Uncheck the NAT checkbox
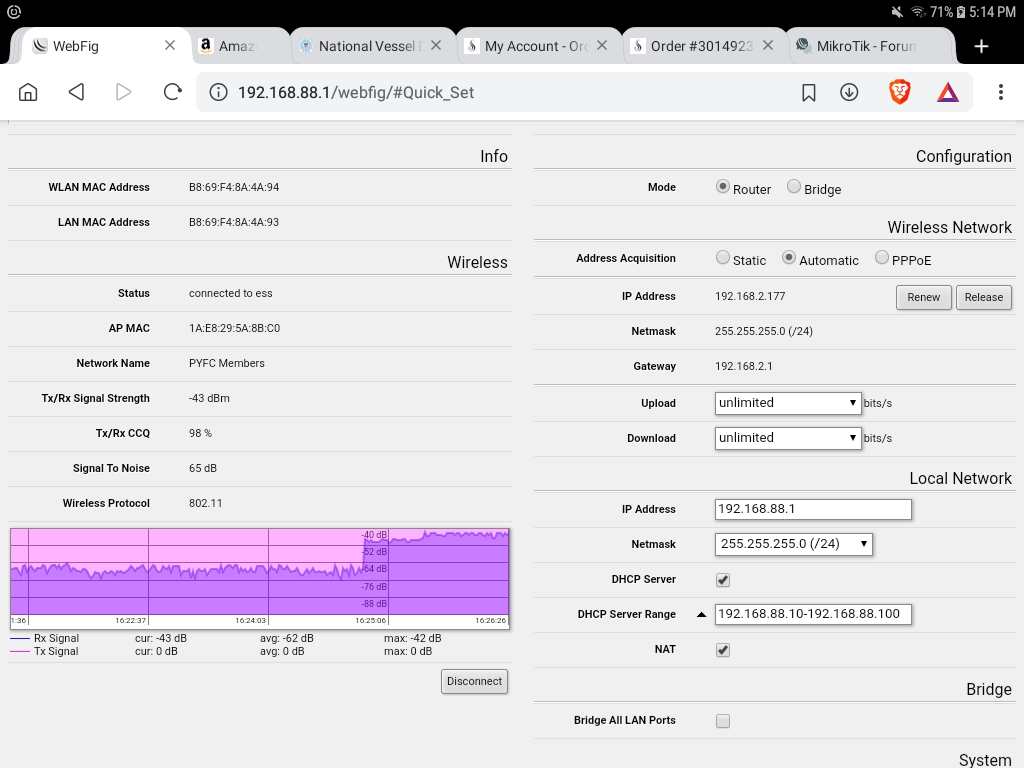1024x768 pixels. (722, 649)
